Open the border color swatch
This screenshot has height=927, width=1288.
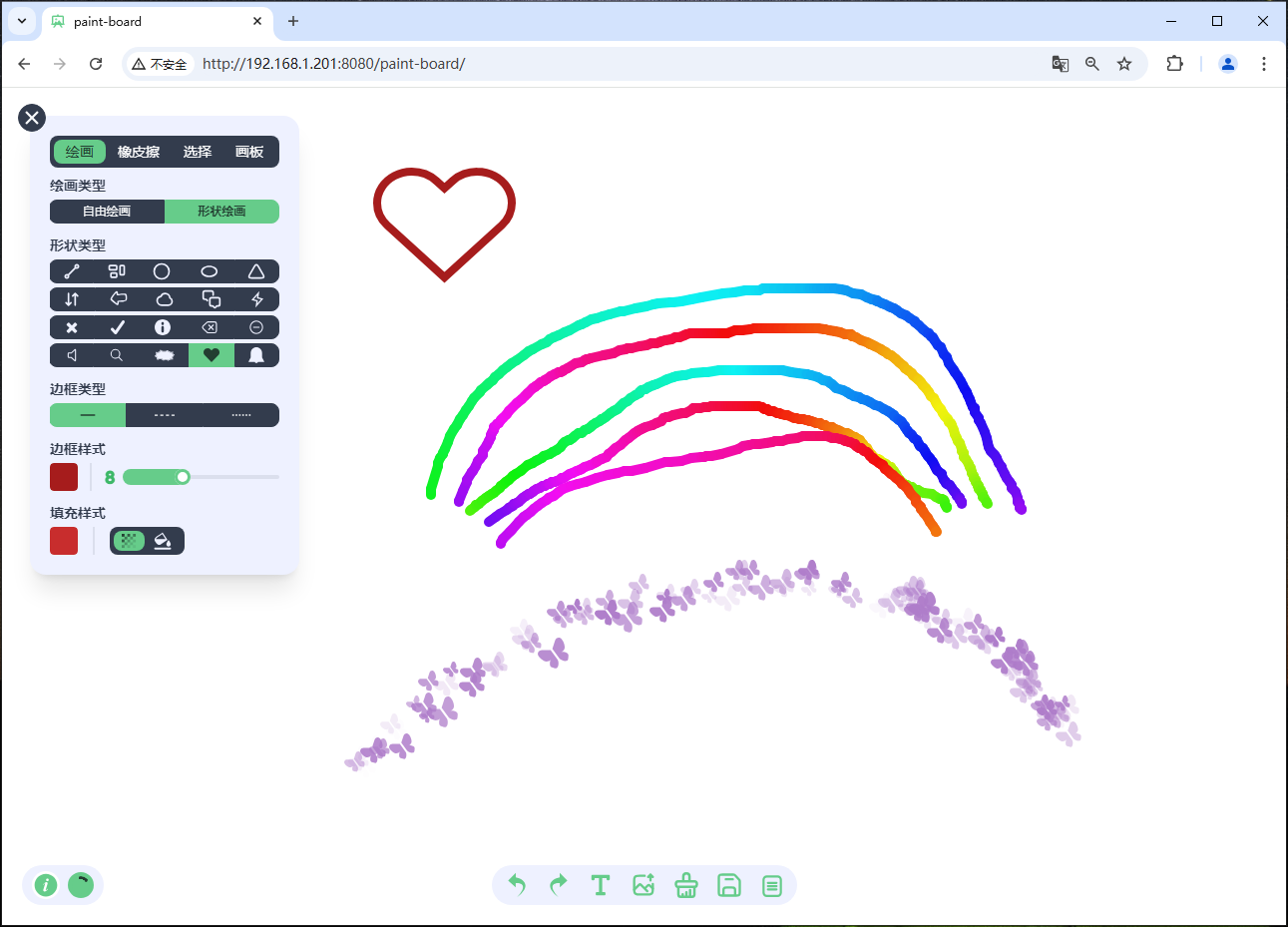coord(64,477)
